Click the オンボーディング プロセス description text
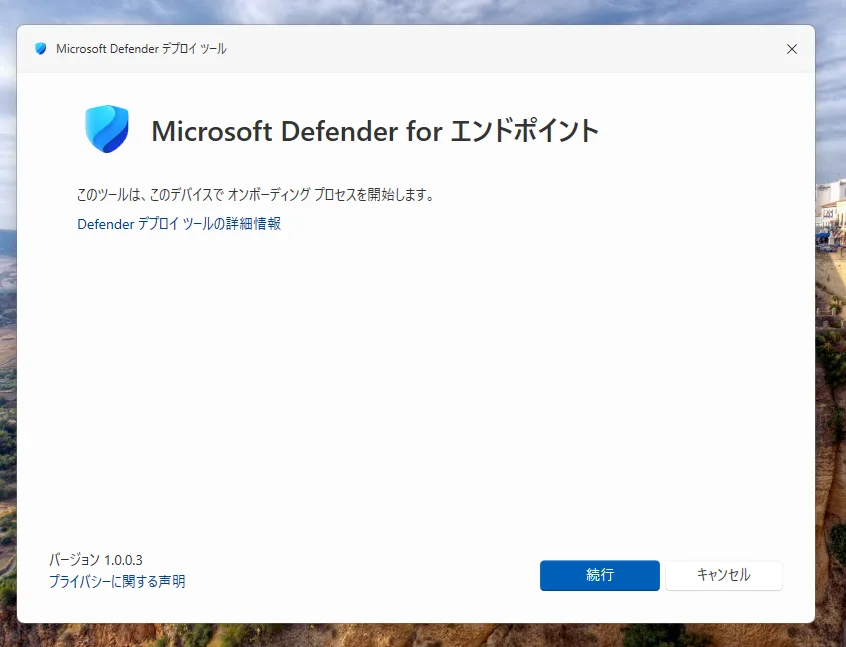846x647 pixels. click(256, 194)
